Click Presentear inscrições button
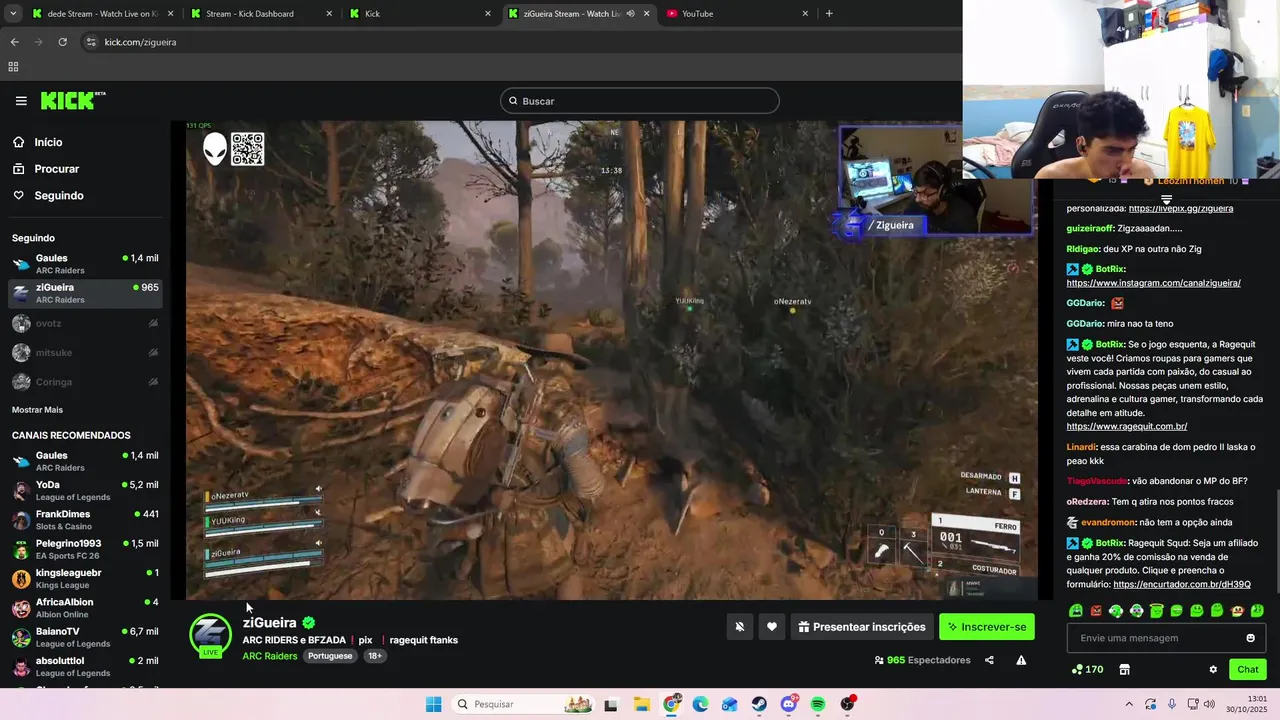1280x720 pixels. 861,627
